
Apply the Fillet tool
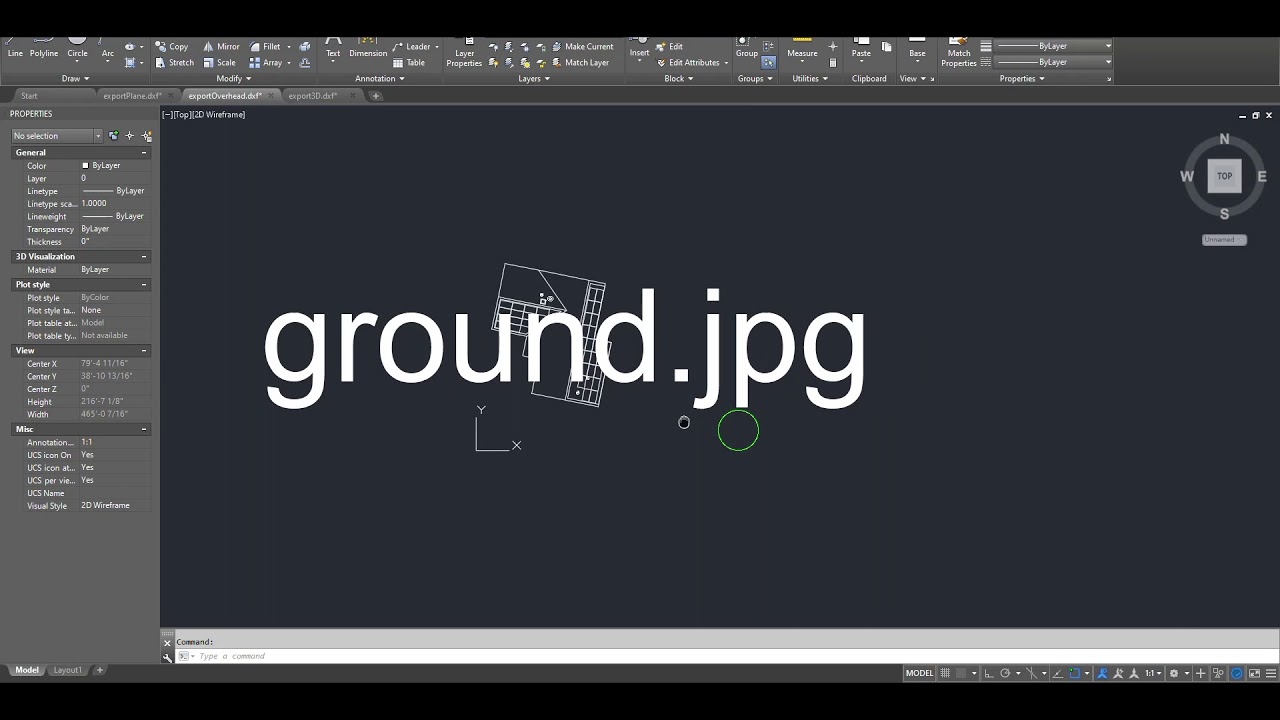pyautogui.click(x=265, y=46)
